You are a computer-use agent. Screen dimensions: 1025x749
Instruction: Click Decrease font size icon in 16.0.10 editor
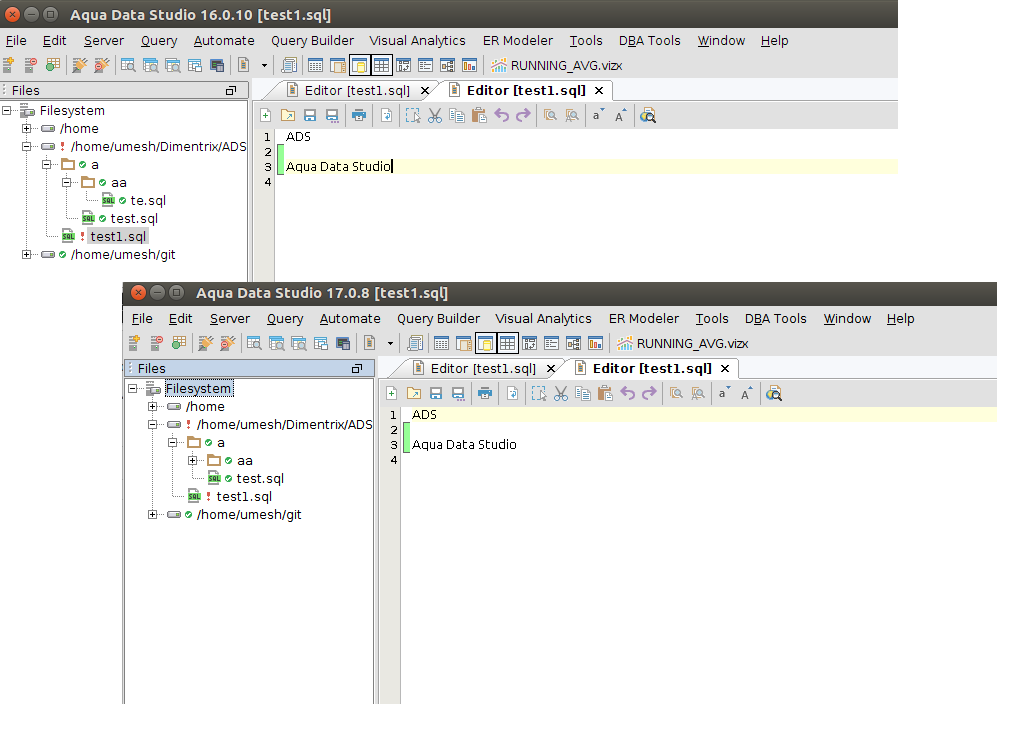pyautogui.click(x=597, y=116)
